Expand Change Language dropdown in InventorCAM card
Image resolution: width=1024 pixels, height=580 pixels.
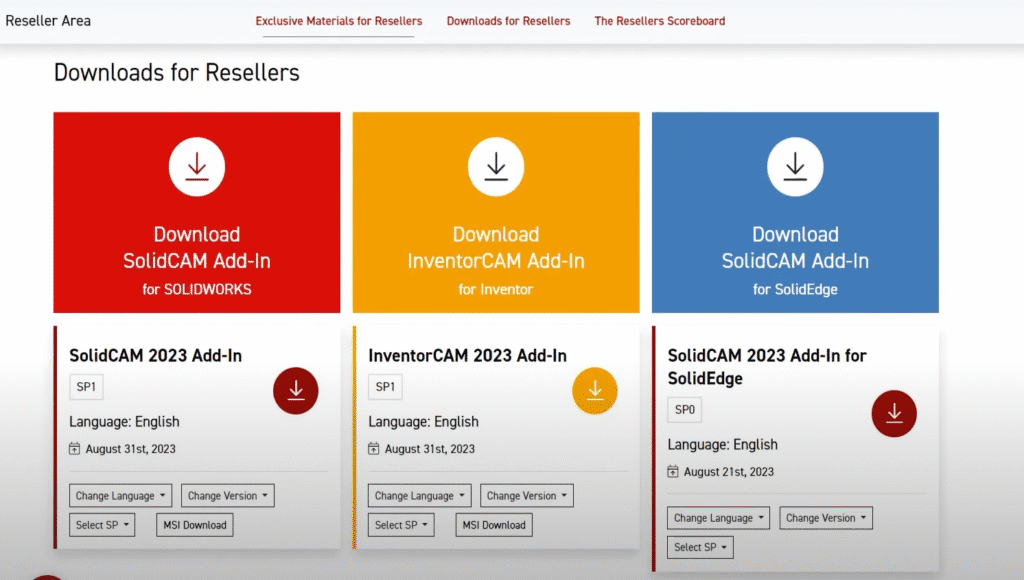click(420, 496)
